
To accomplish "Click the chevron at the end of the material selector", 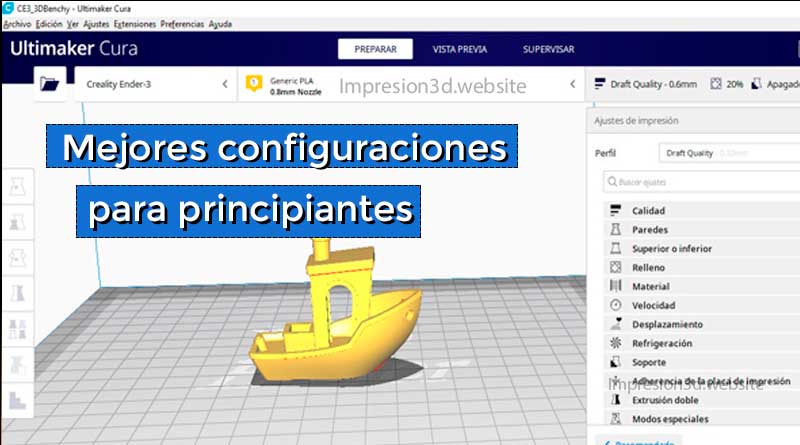I will (573, 84).
